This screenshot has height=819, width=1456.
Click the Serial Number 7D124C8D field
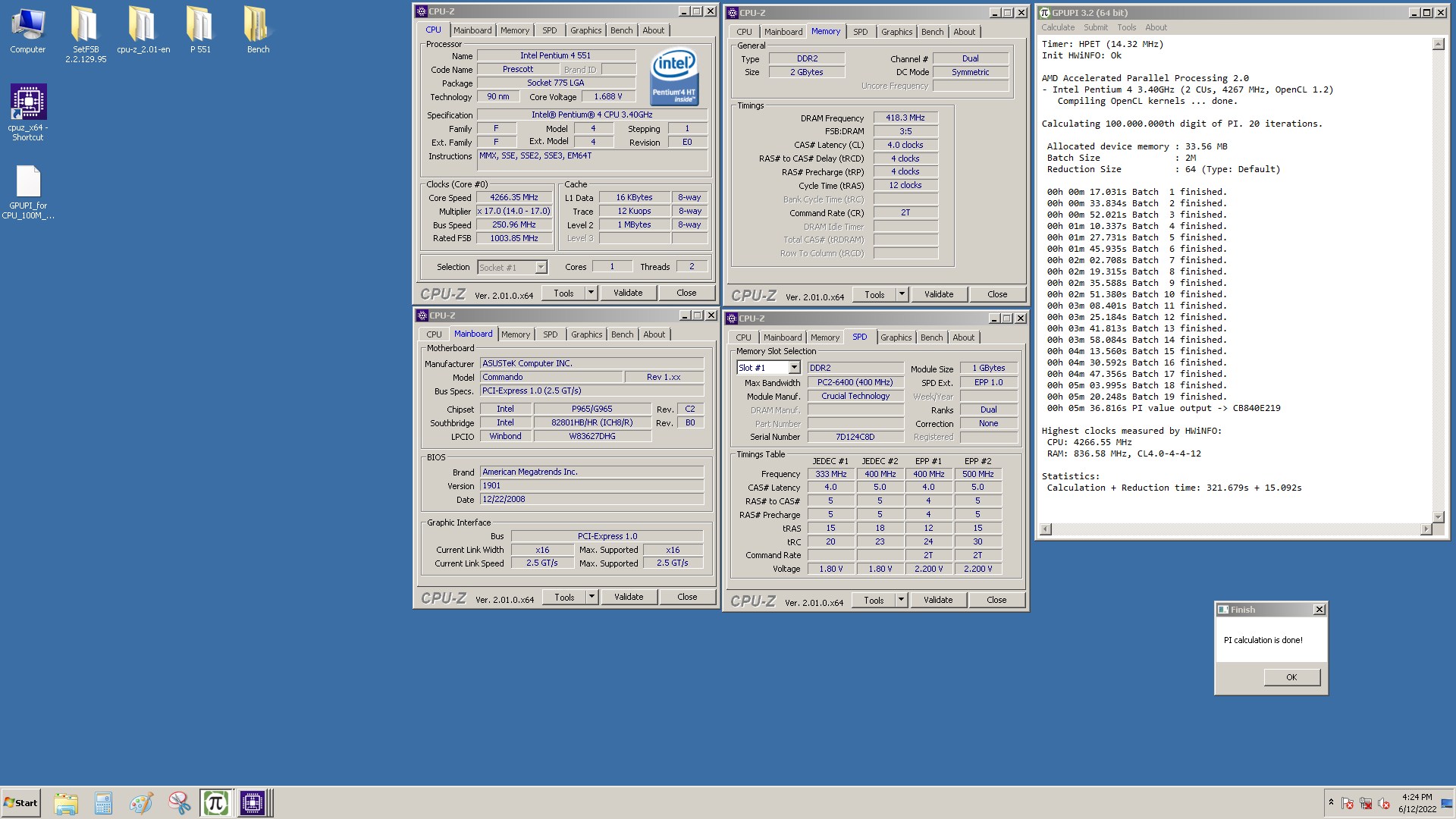coord(855,437)
